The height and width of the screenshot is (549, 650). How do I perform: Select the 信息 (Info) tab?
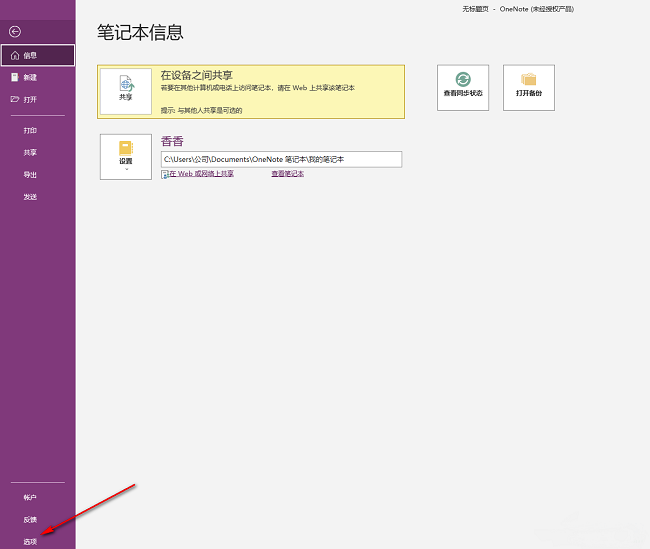click(x=37, y=55)
